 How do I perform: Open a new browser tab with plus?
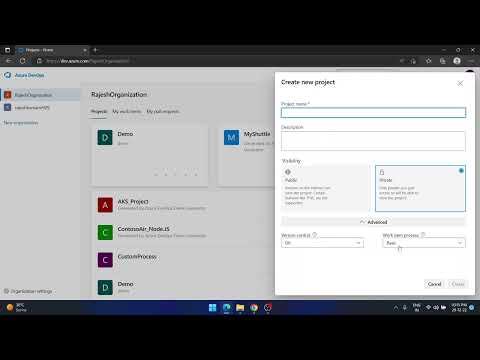point(95,50)
